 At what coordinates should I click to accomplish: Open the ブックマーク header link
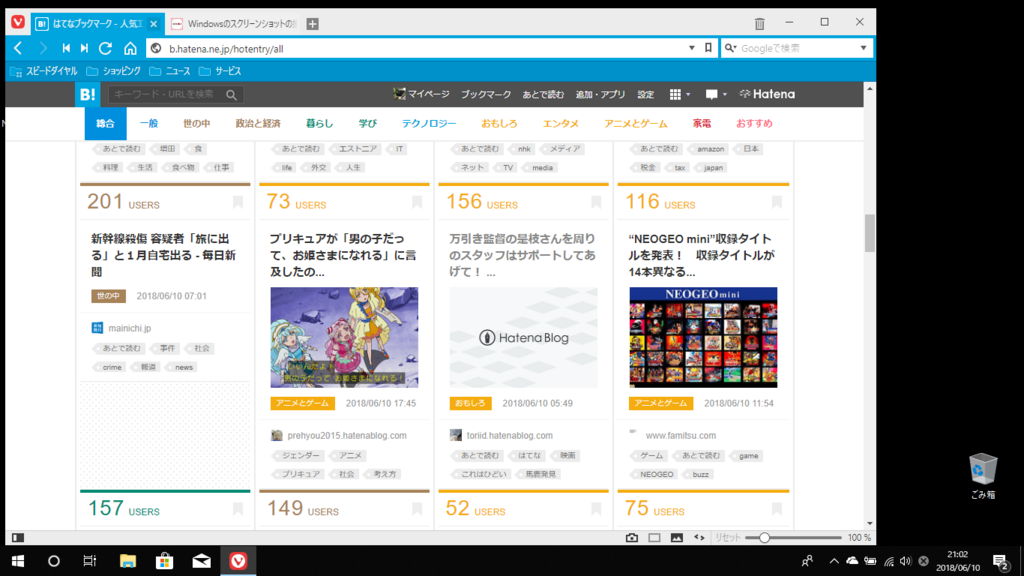tap(486, 95)
